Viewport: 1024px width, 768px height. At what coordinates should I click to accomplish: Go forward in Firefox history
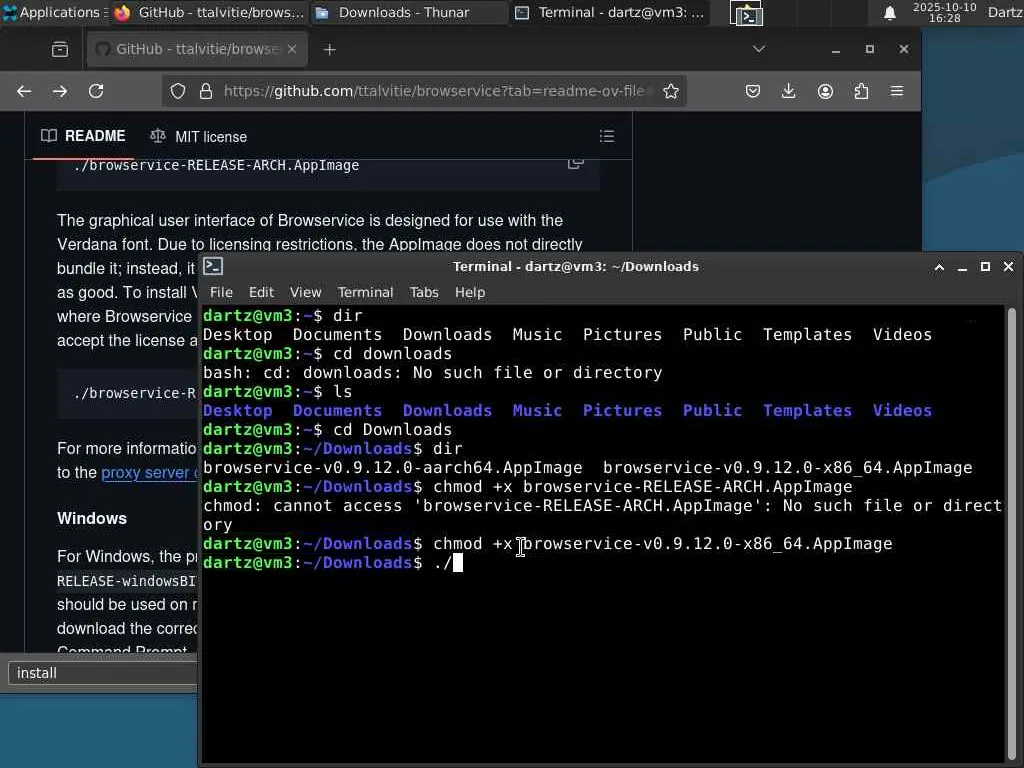coord(60,91)
